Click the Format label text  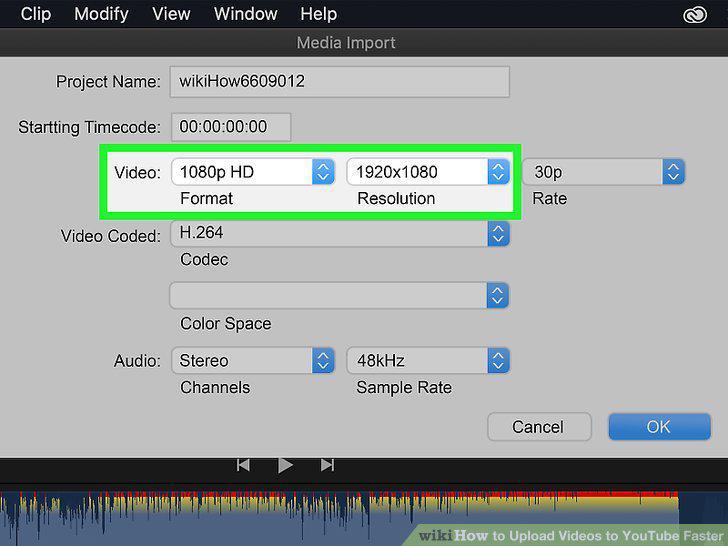(206, 199)
